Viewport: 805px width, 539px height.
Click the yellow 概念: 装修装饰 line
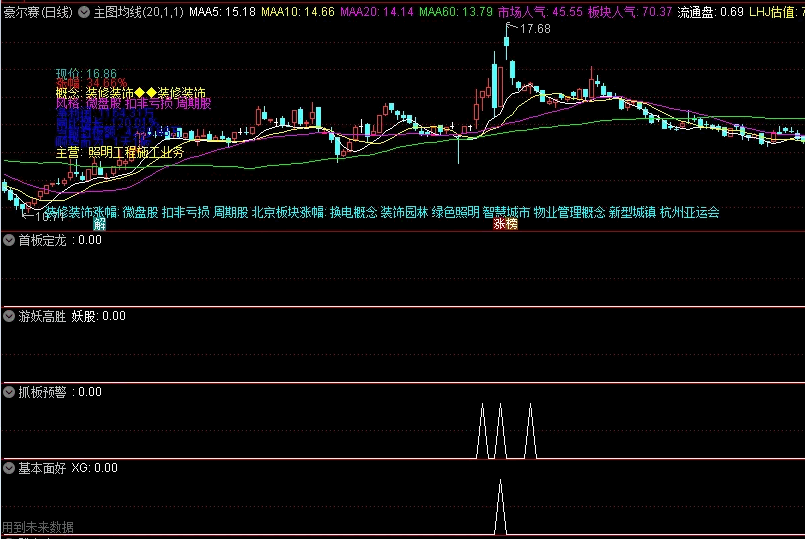(130, 93)
